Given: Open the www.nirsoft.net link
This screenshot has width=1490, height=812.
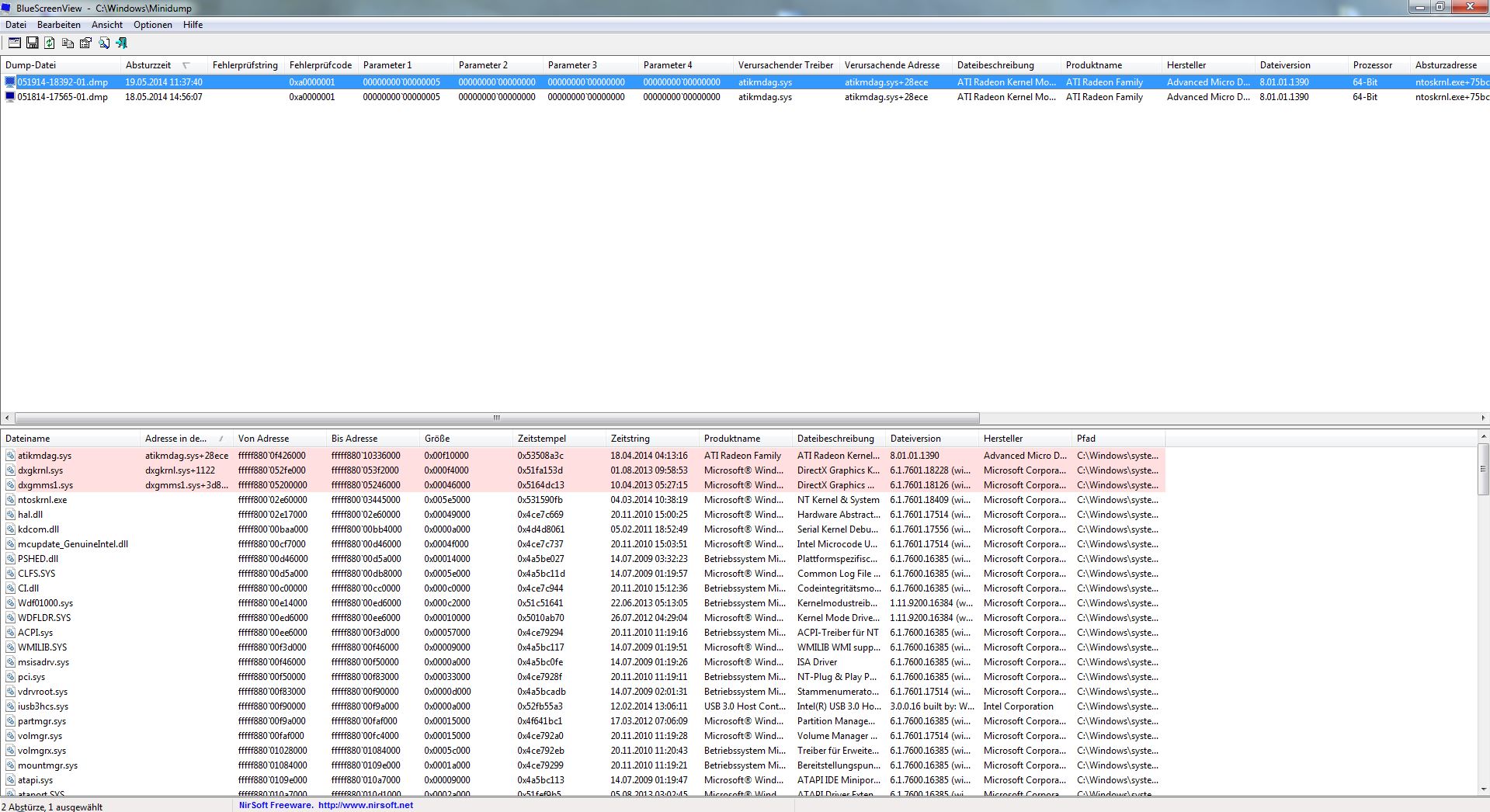Looking at the screenshot, I should tap(365, 806).
